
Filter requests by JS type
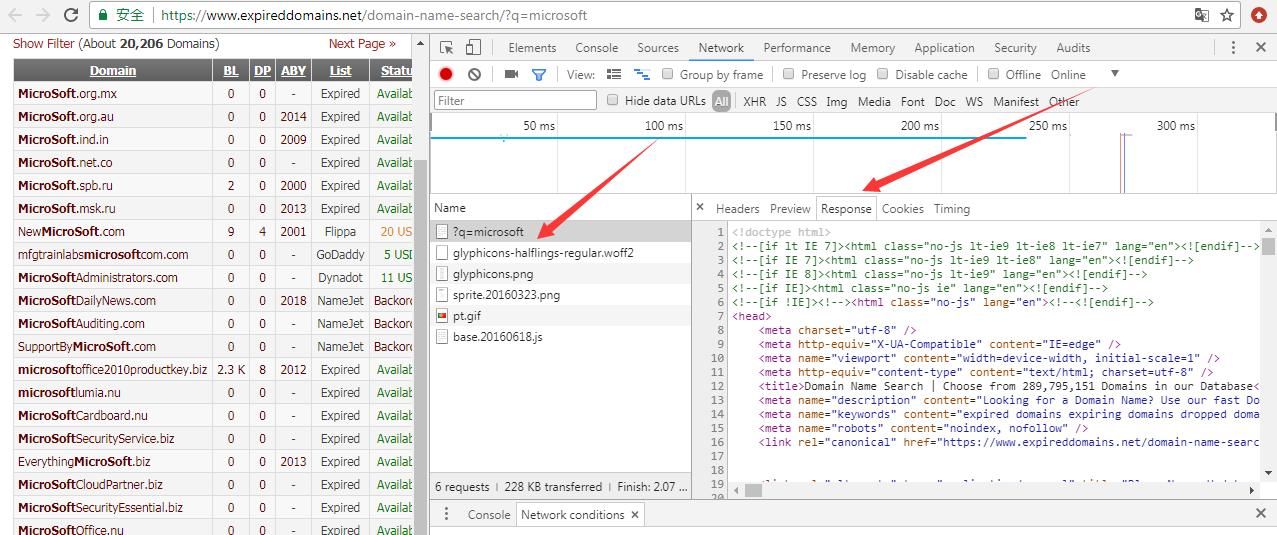pyautogui.click(x=781, y=101)
